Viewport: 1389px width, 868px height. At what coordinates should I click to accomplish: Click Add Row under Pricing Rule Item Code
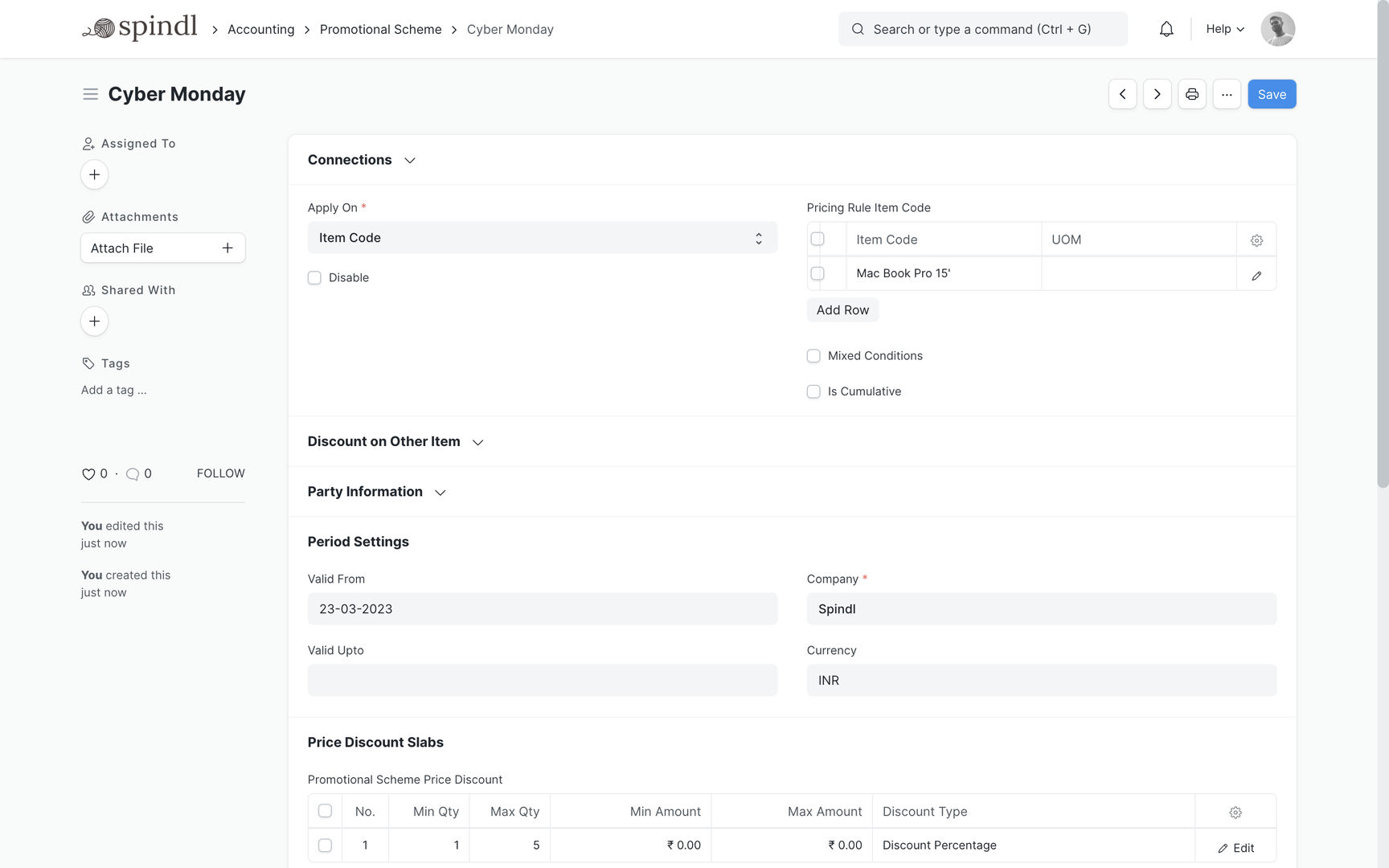coord(842,310)
